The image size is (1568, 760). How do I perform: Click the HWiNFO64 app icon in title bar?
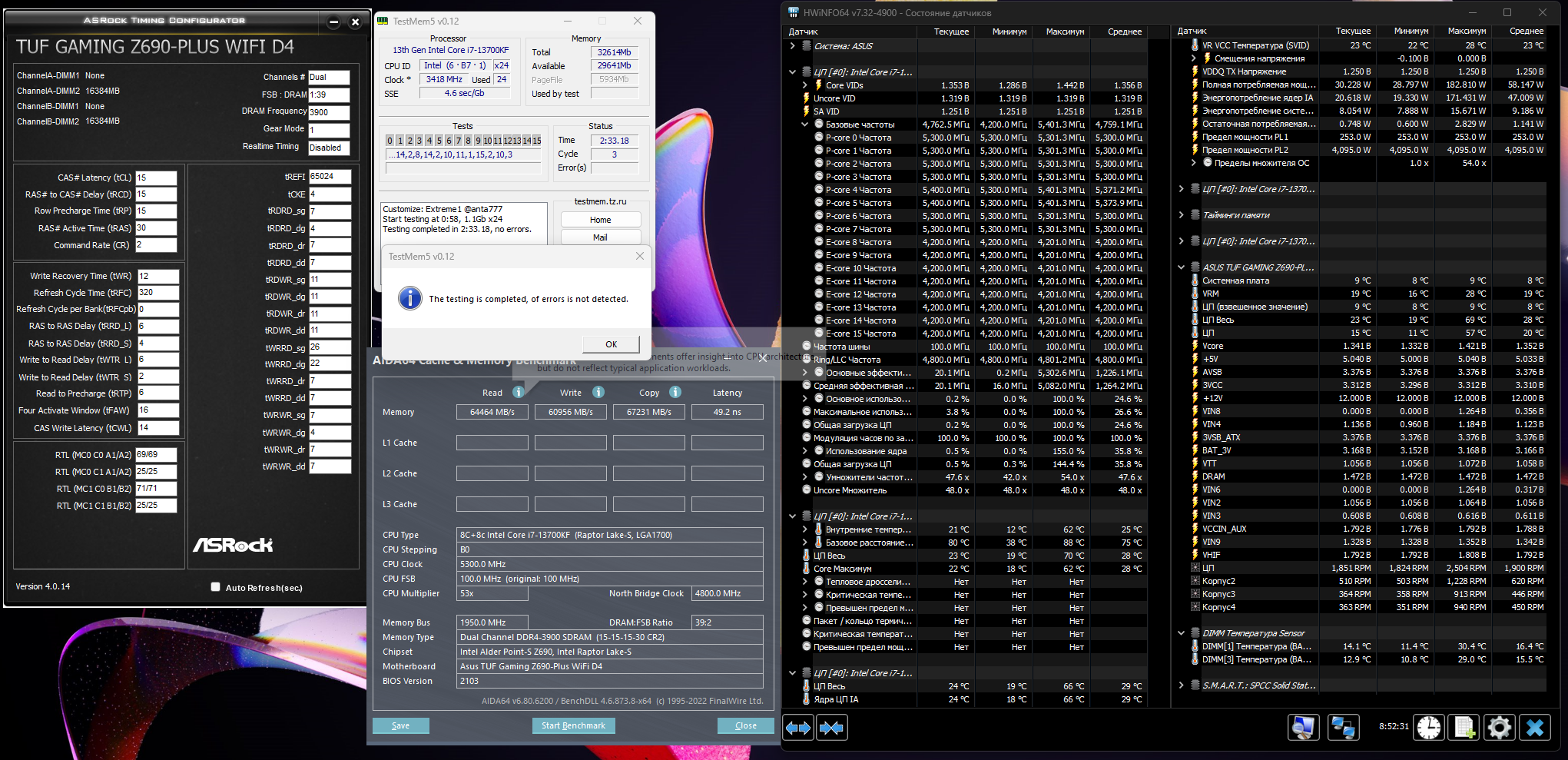[794, 12]
